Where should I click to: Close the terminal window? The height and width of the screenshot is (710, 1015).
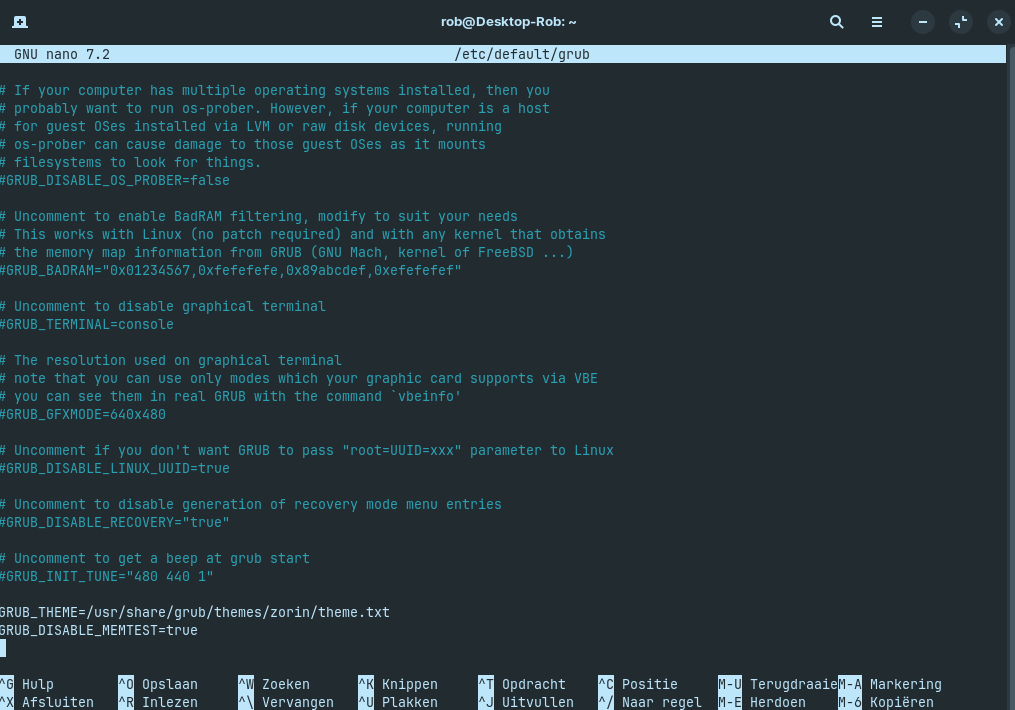998,22
